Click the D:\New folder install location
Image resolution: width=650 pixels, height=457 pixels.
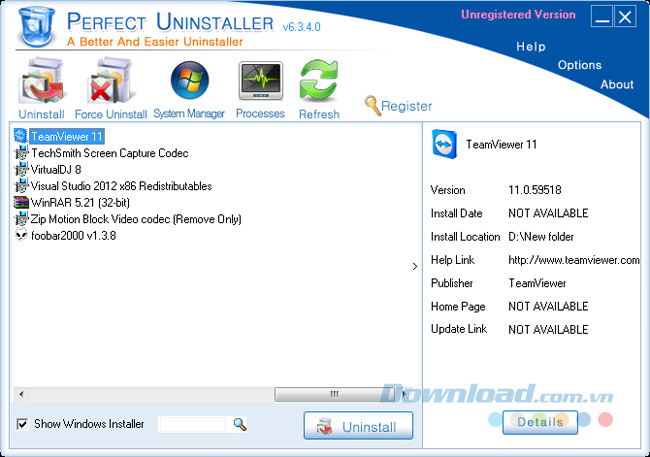[541, 237]
